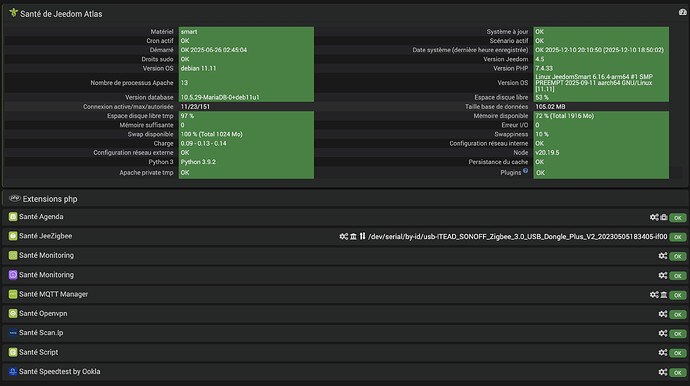Click gears icon on green-icon Santé Monitoring row
The image size is (690, 386).
(x=663, y=256)
